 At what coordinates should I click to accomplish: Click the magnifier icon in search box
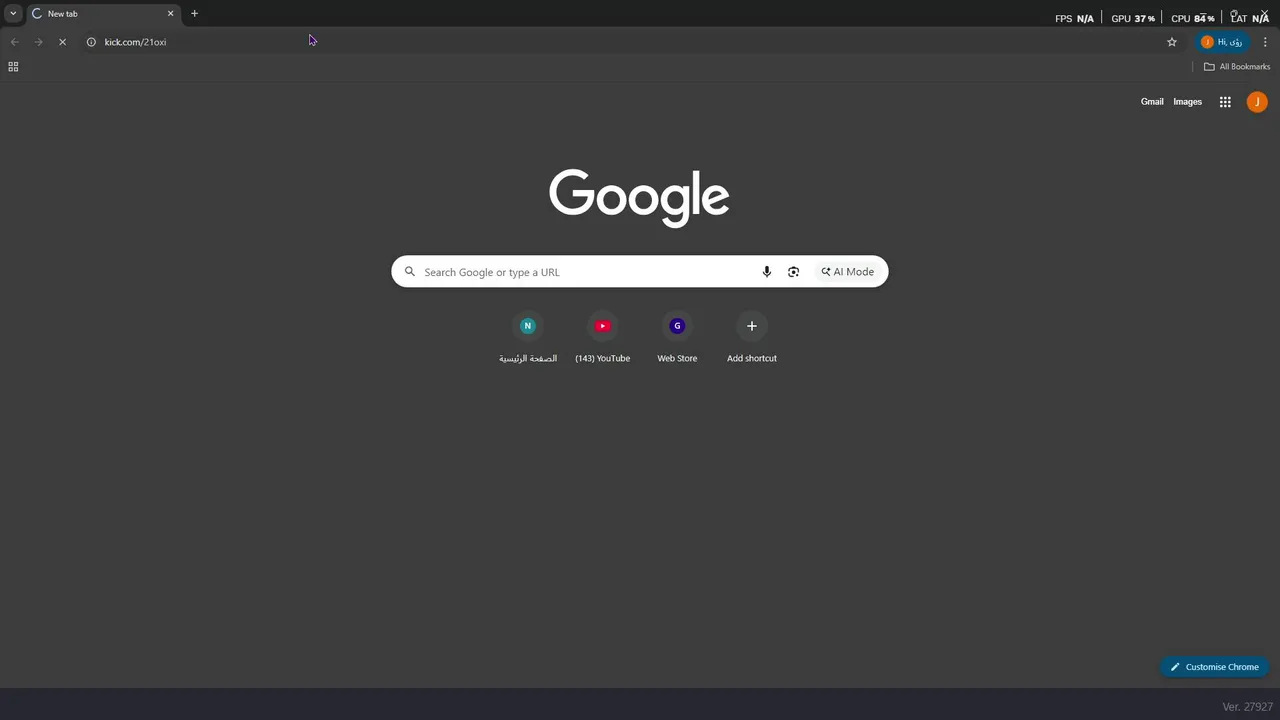pyautogui.click(x=409, y=272)
